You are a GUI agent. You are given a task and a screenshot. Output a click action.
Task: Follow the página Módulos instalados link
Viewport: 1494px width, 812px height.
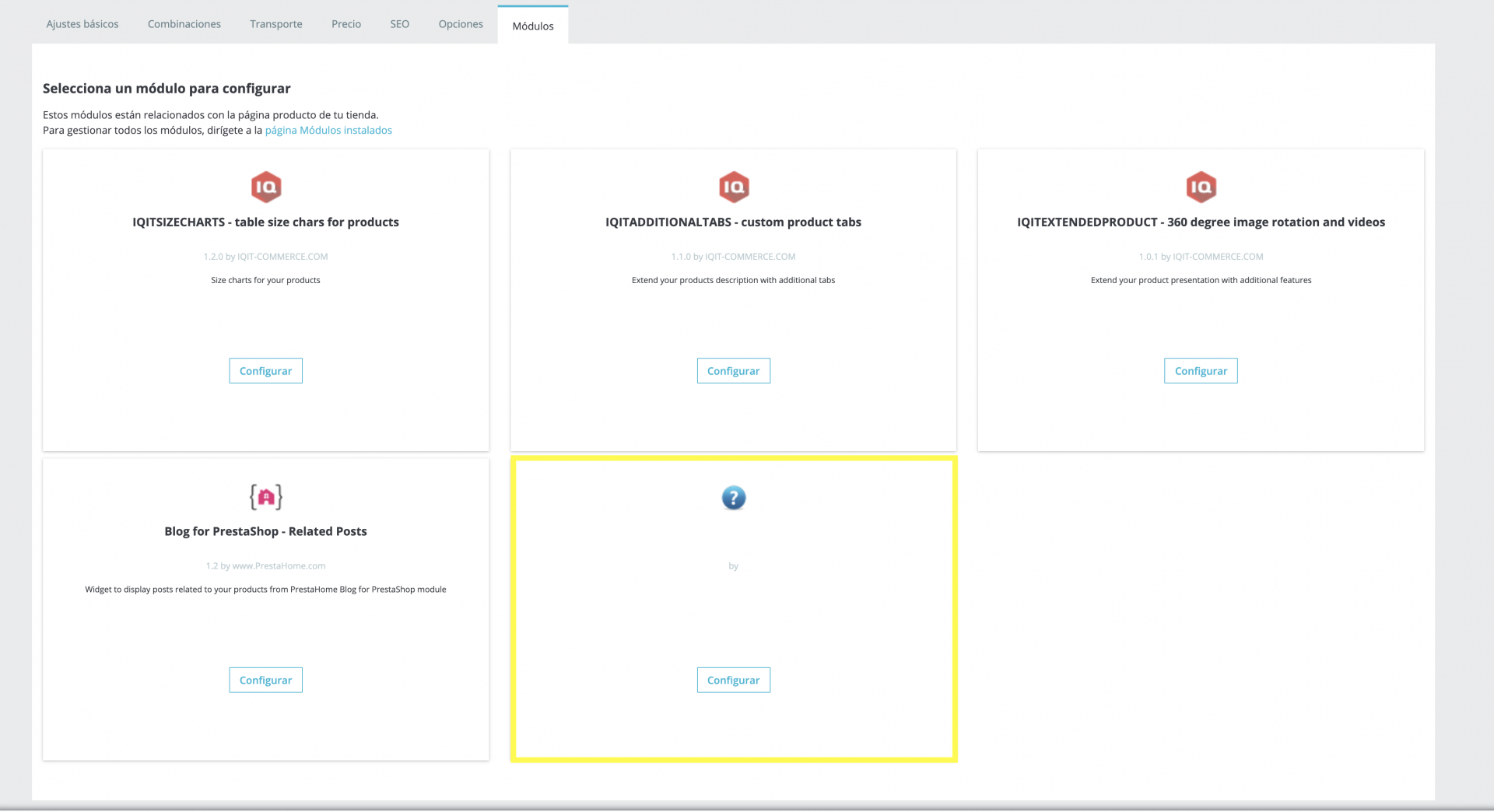(328, 131)
